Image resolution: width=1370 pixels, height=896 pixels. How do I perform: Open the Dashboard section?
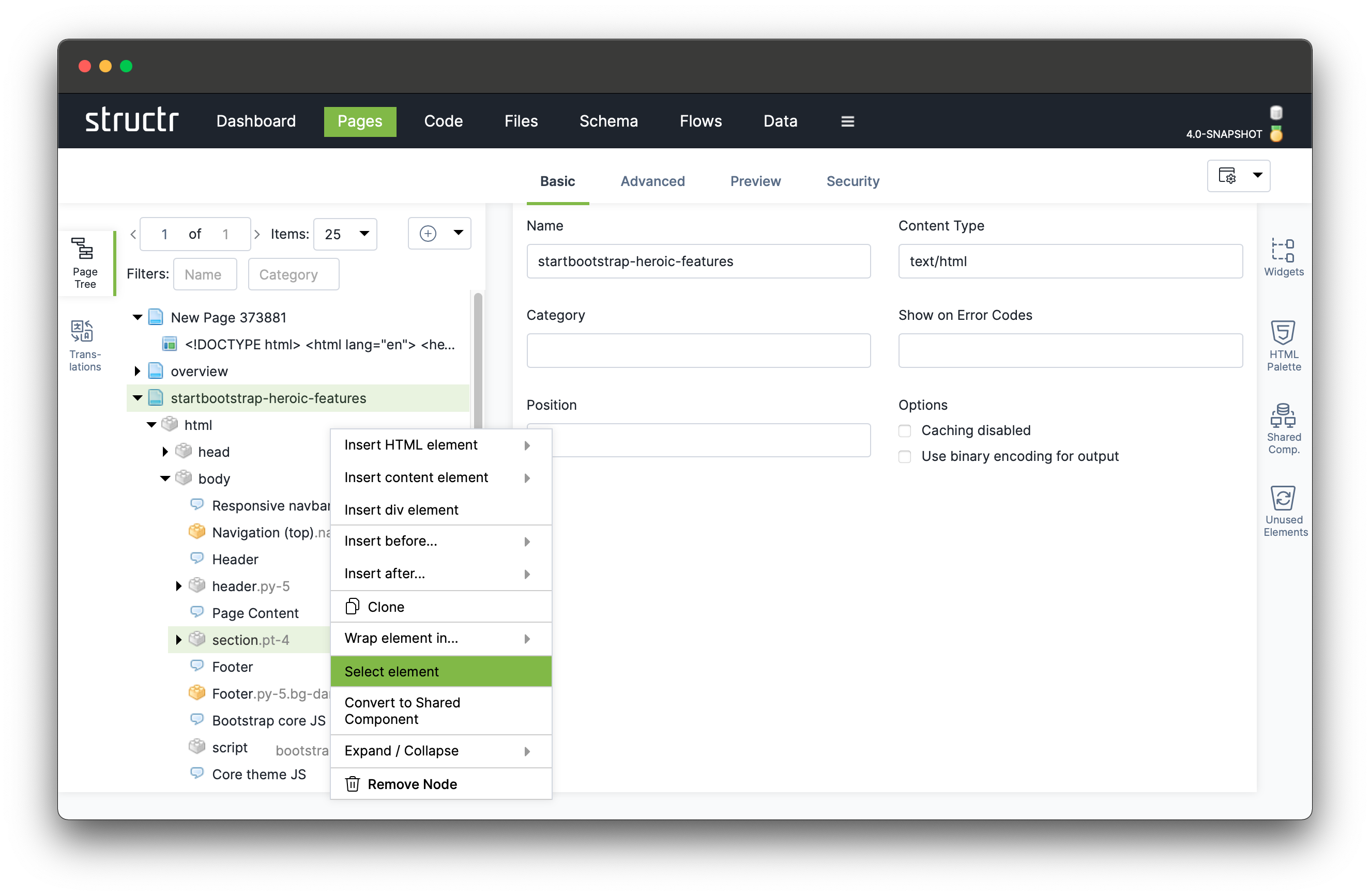(x=255, y=121)
